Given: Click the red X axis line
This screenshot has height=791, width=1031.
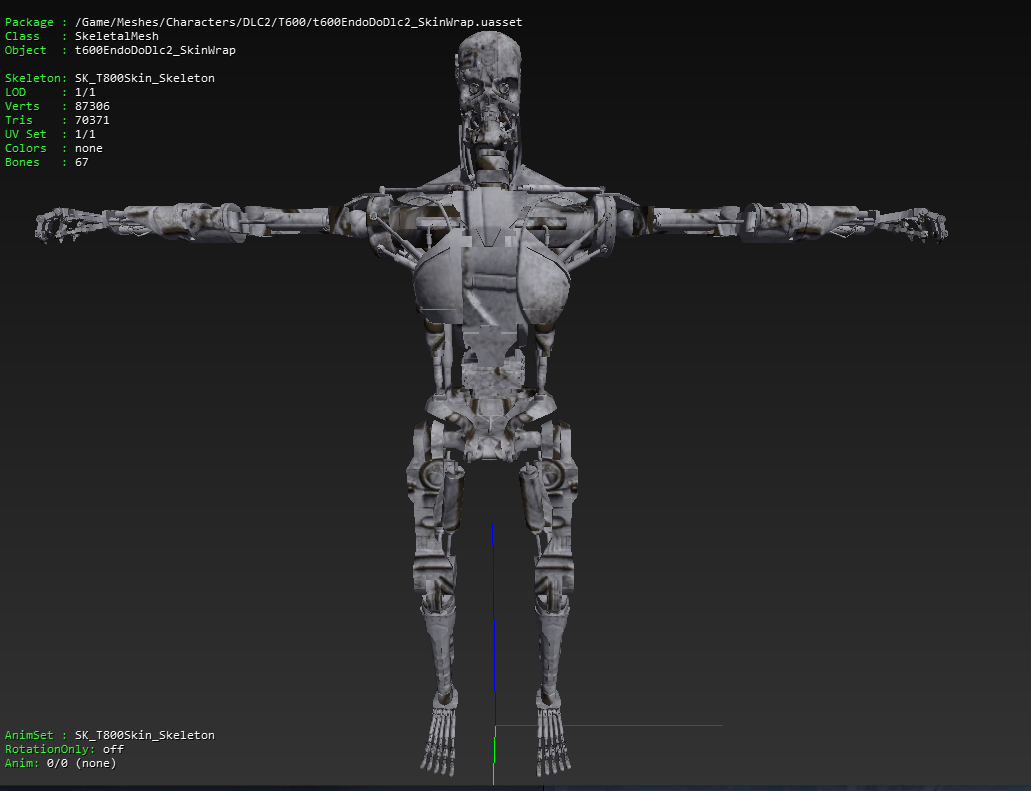Looking at the screenshot, I should (x=609, y=725).
